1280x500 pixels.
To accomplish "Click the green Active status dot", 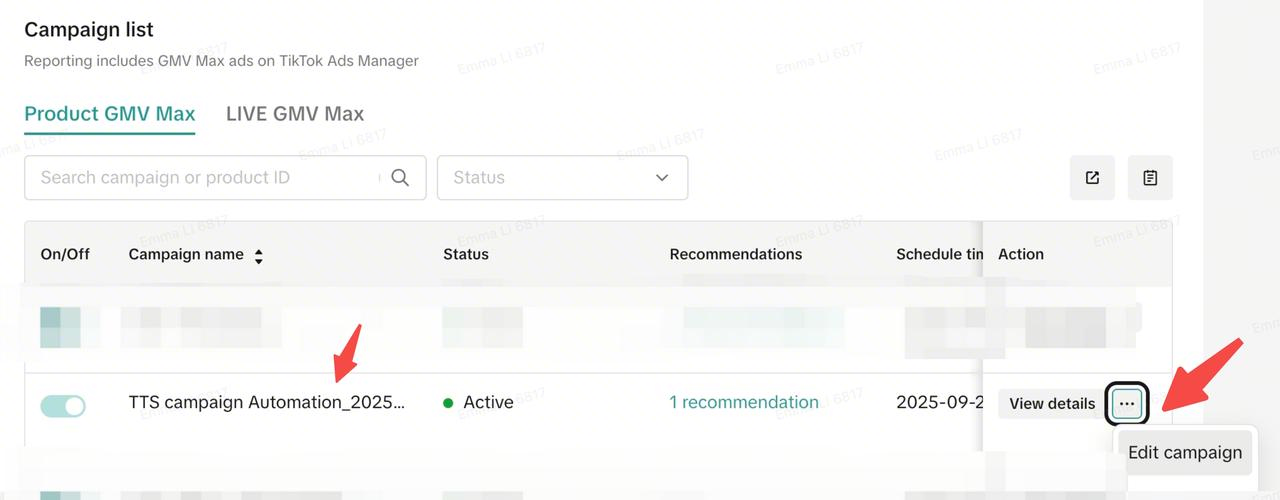I will [448, 403].
